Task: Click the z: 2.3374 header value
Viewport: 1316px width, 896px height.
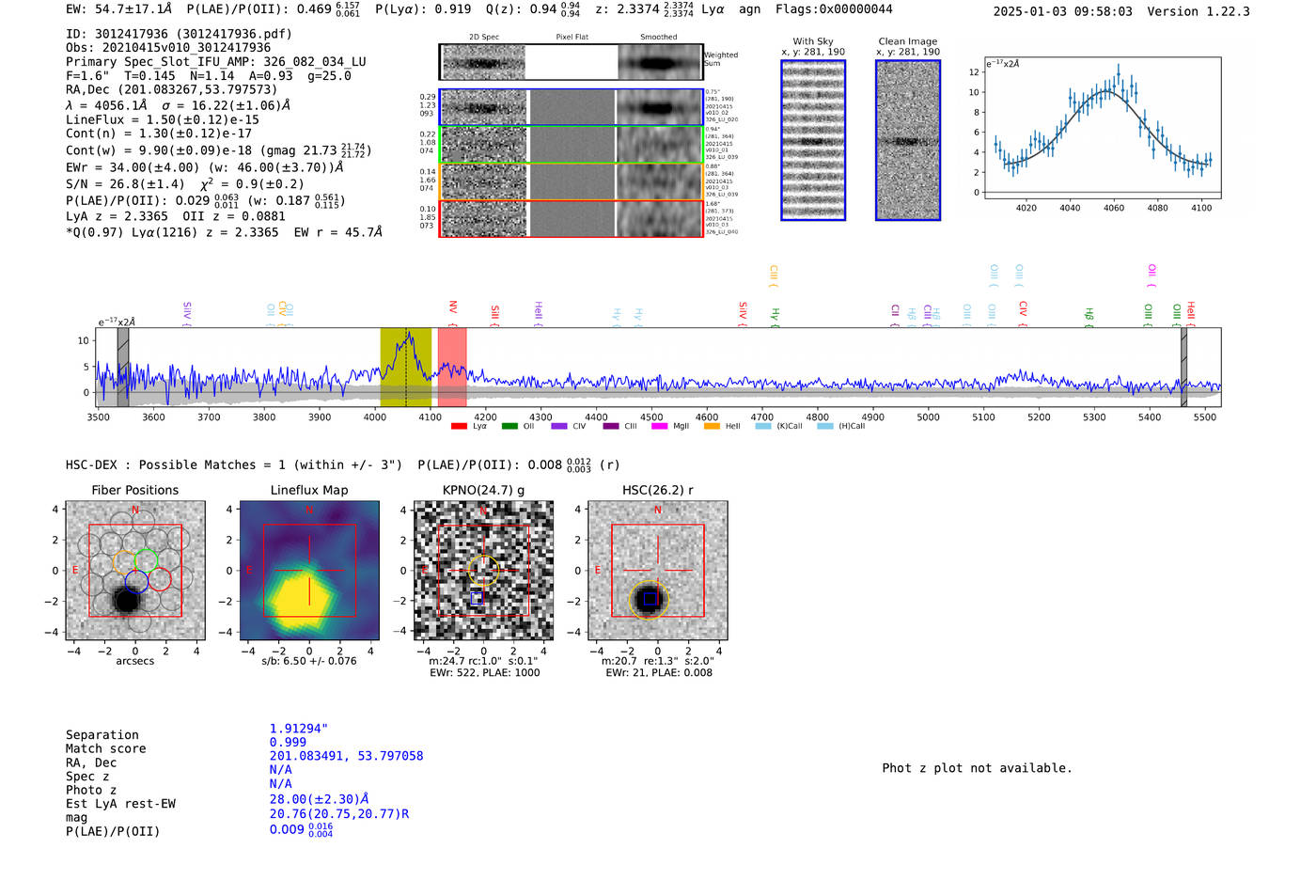Action: point(645,9)
